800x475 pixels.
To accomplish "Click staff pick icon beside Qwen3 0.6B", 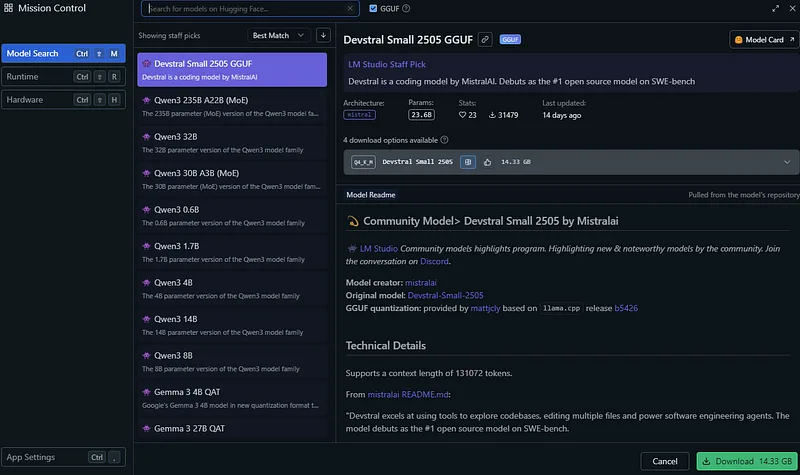I will click(x=146, y=210).
